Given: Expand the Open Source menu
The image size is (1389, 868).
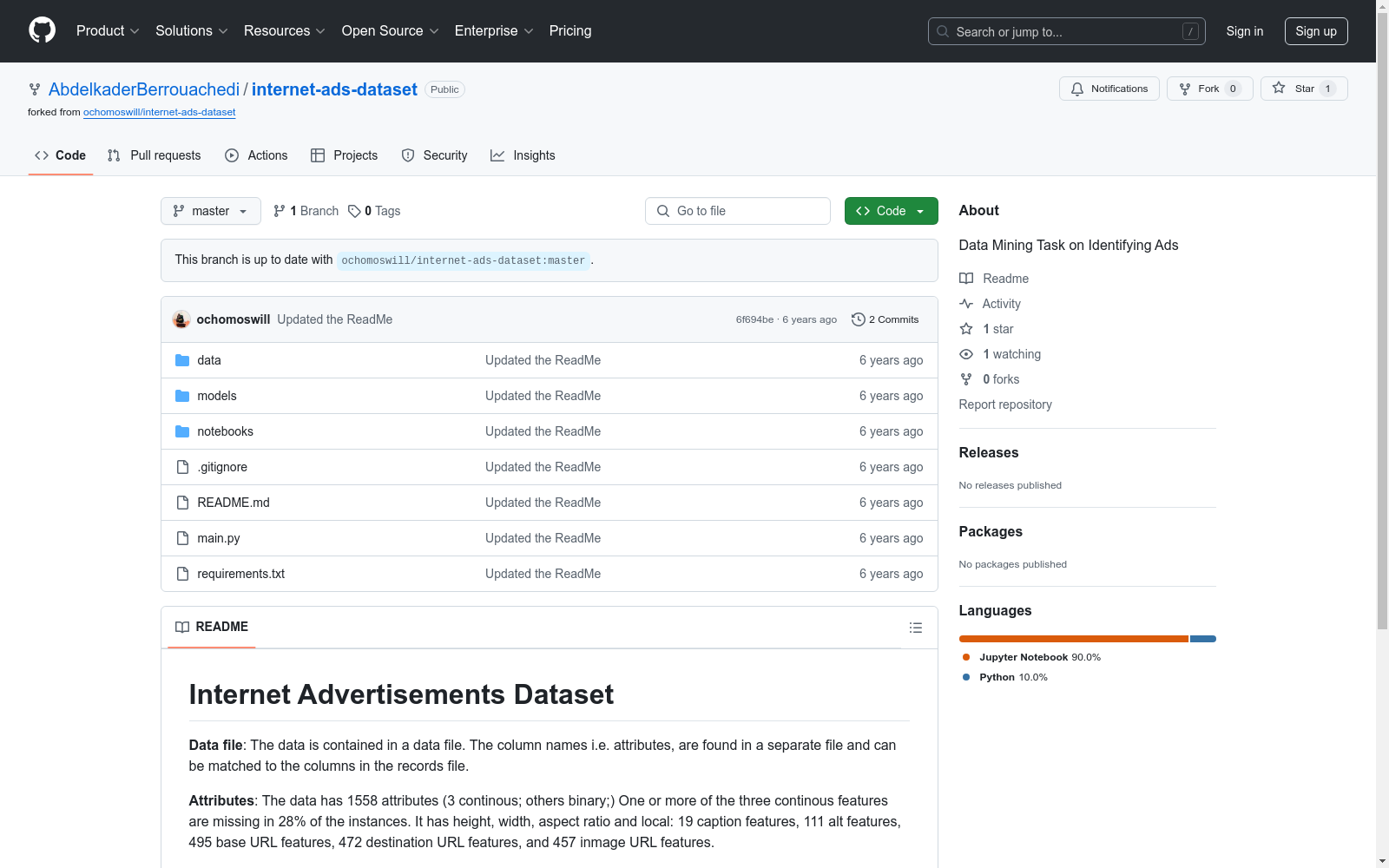Looking at the screenshot, I should coord(391,30).
